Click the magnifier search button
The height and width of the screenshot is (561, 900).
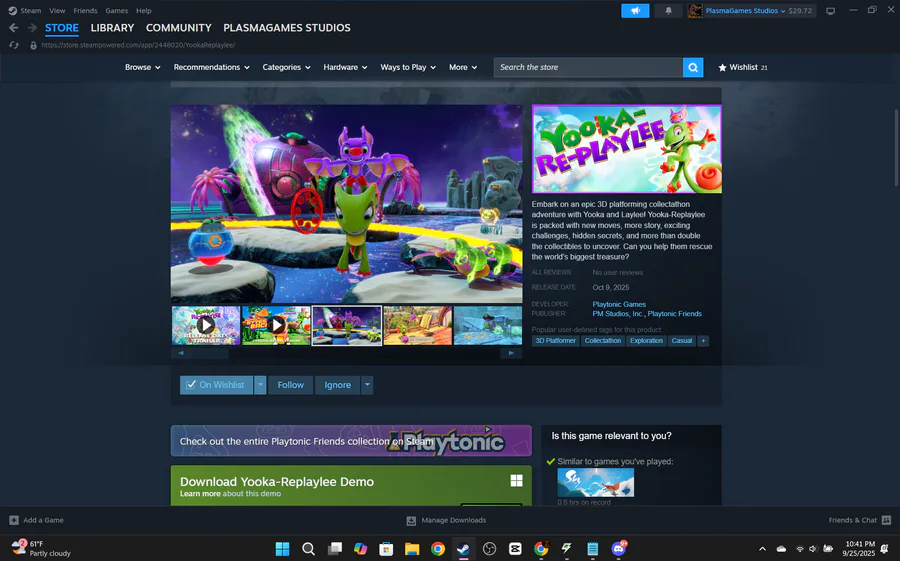pos(693,67)
